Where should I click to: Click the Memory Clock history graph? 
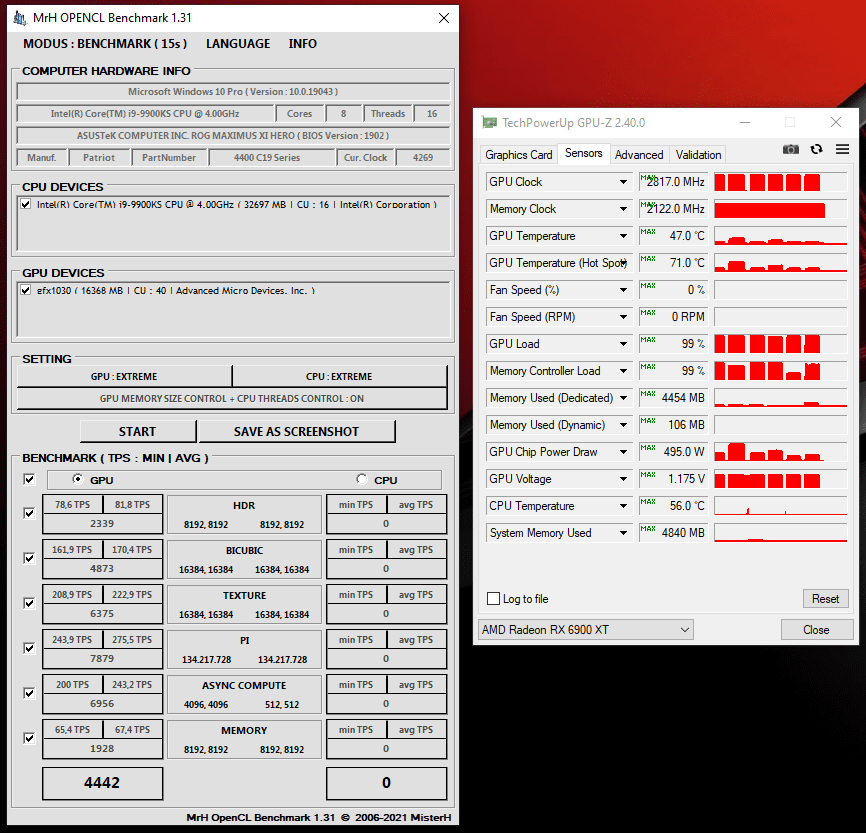point(780,209)
